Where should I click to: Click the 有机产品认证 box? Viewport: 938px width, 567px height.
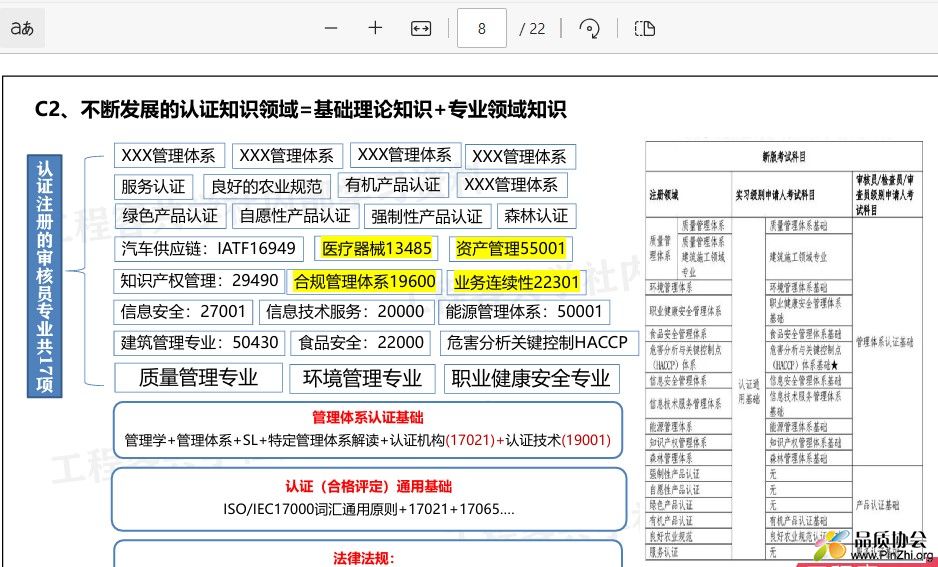(392, 185)
